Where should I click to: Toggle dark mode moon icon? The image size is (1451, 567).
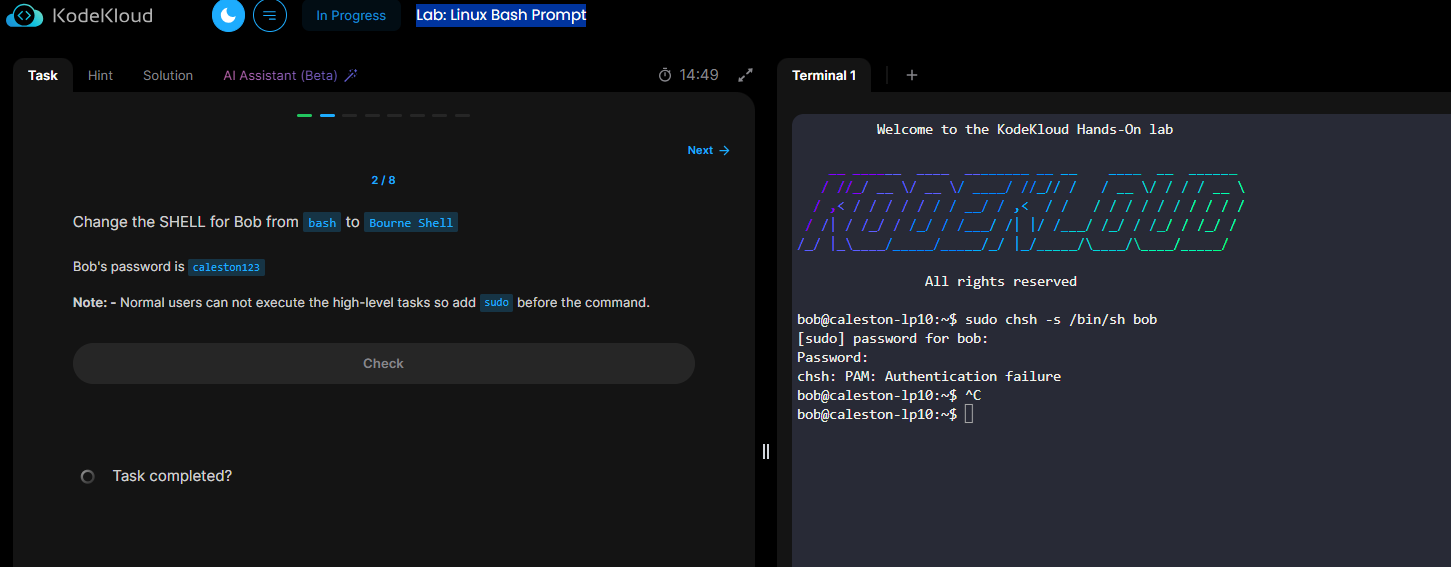click(228, 16)
